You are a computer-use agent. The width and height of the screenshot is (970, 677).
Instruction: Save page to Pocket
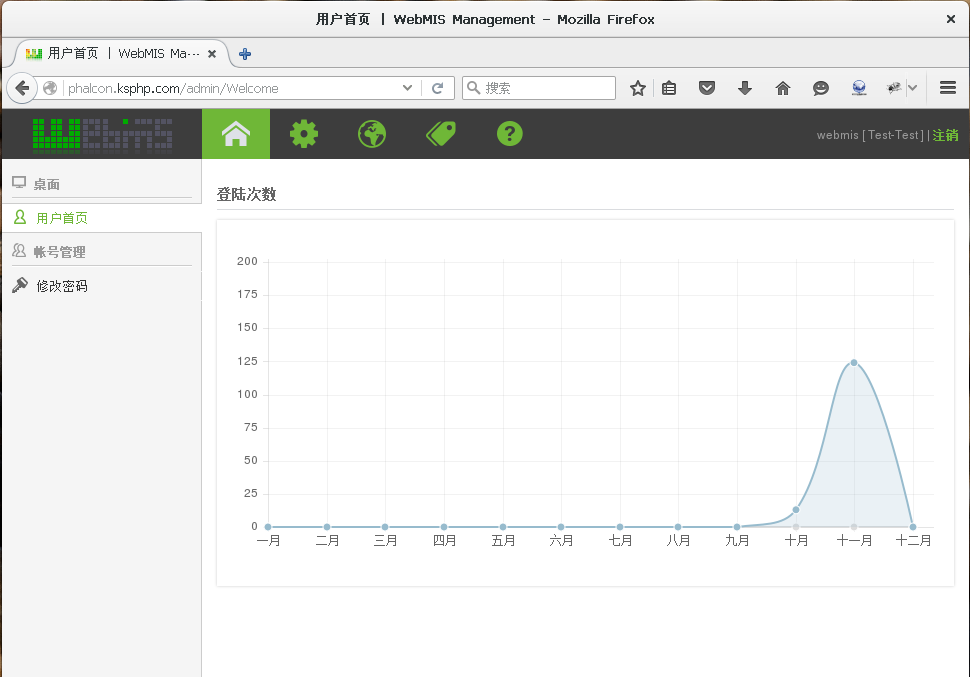706,88
